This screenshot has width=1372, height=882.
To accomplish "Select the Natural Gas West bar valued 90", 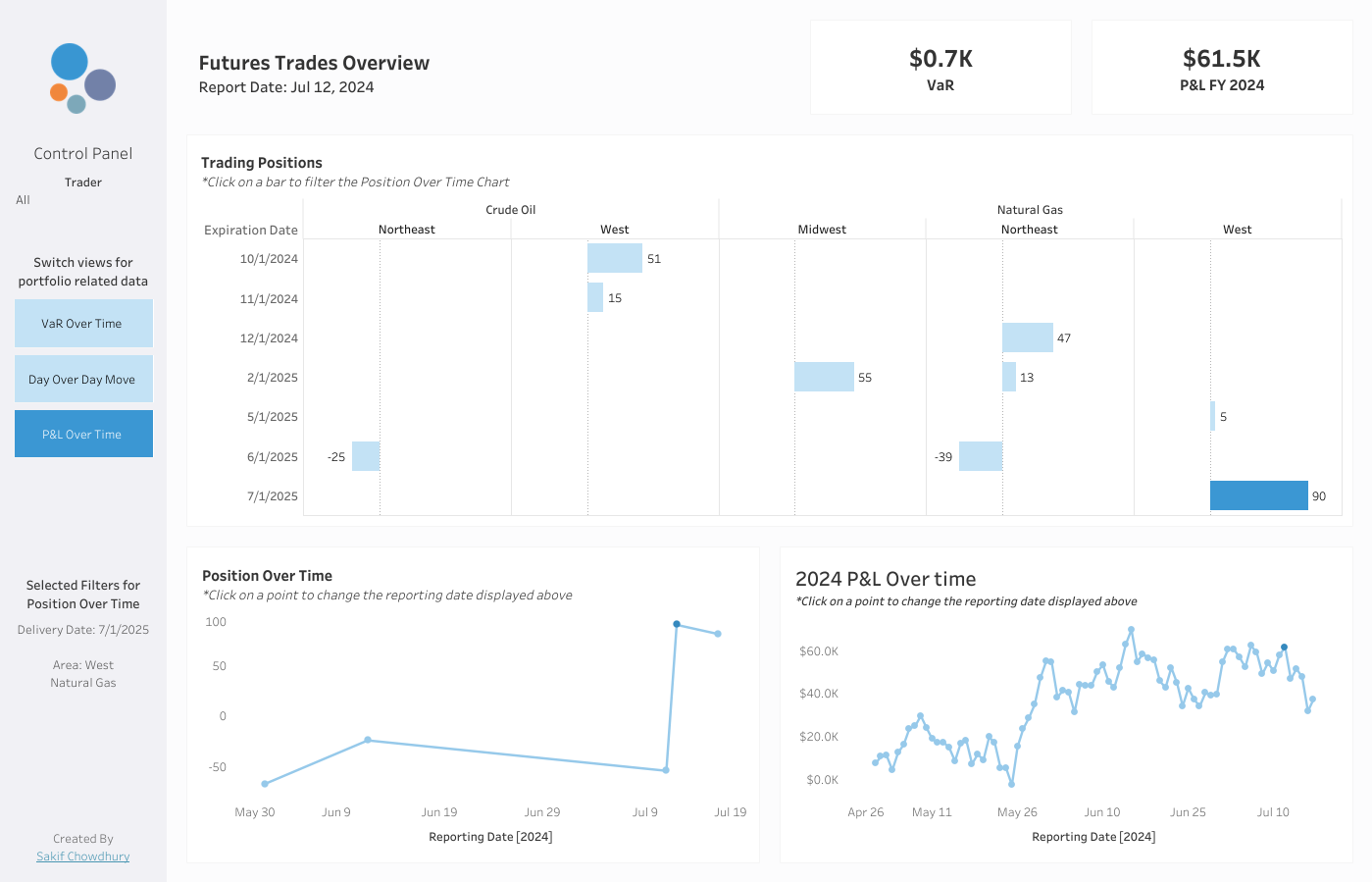I will coord(1259,495).
